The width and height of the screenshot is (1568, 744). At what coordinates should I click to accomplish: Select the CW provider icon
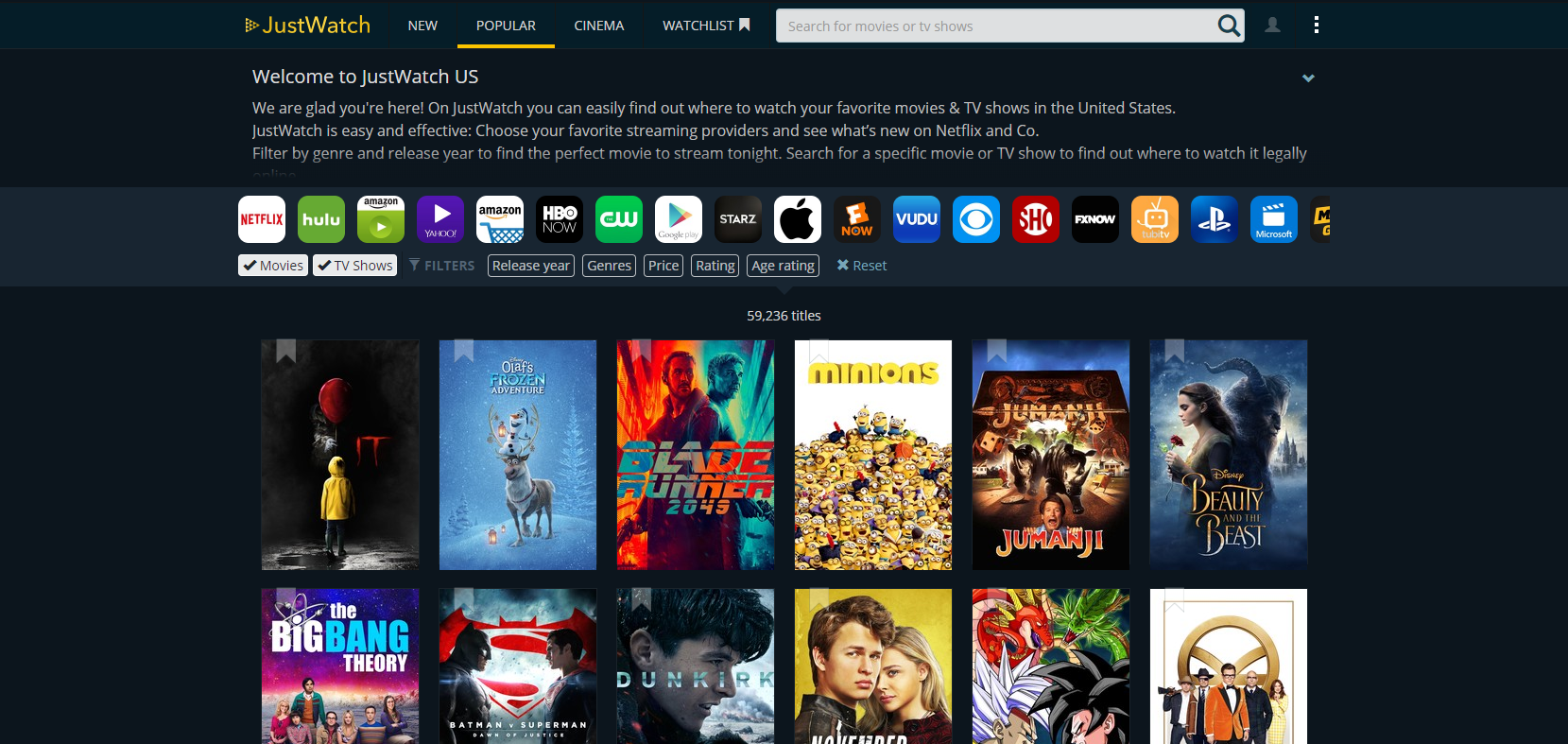pos(619,219)
